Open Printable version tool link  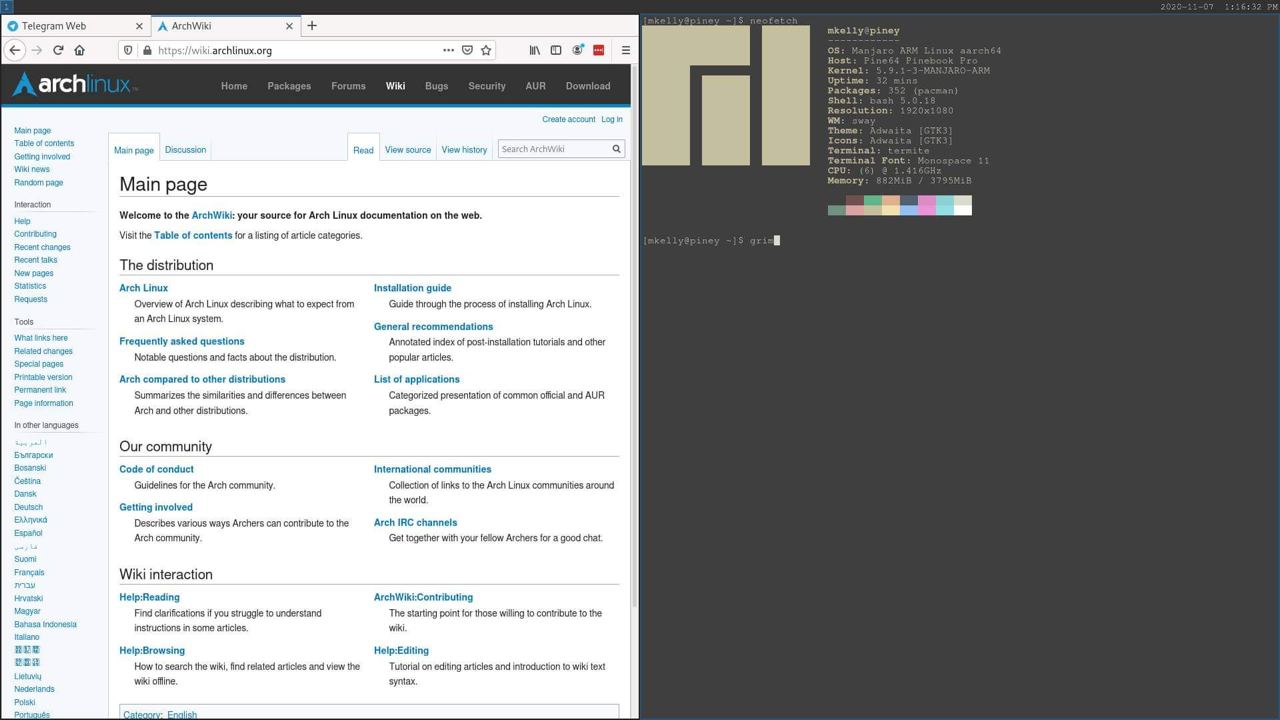(x=43, y=377)
